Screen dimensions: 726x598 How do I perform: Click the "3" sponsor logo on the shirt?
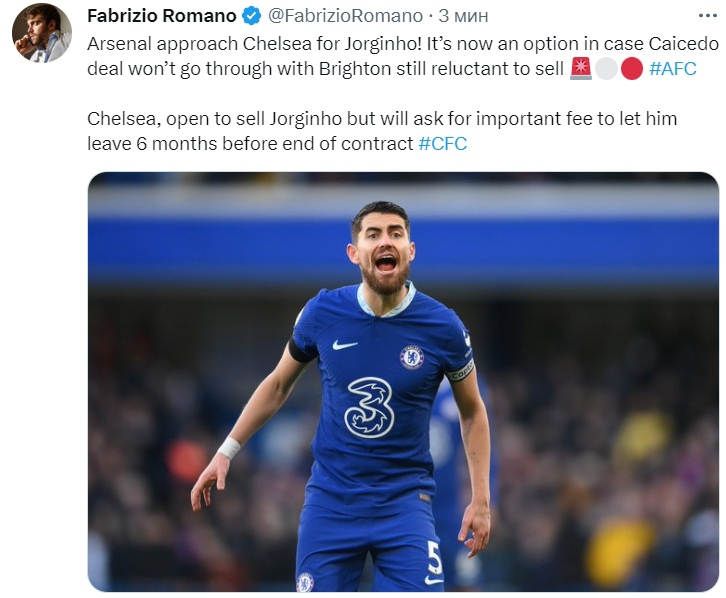[x=370, y=407]
